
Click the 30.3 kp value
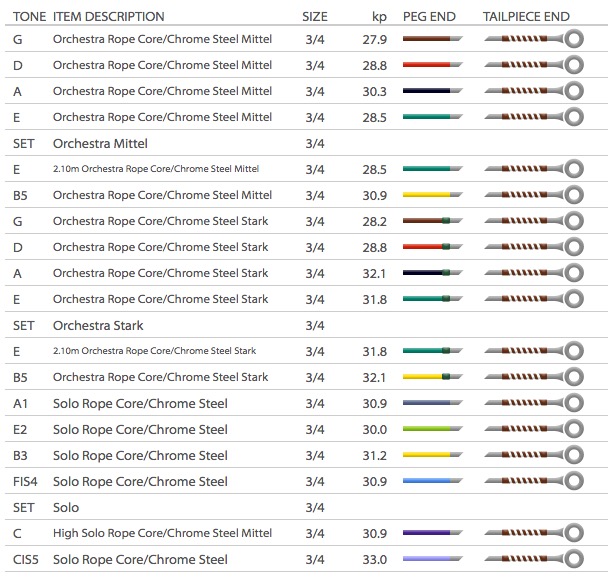point(375,92)
